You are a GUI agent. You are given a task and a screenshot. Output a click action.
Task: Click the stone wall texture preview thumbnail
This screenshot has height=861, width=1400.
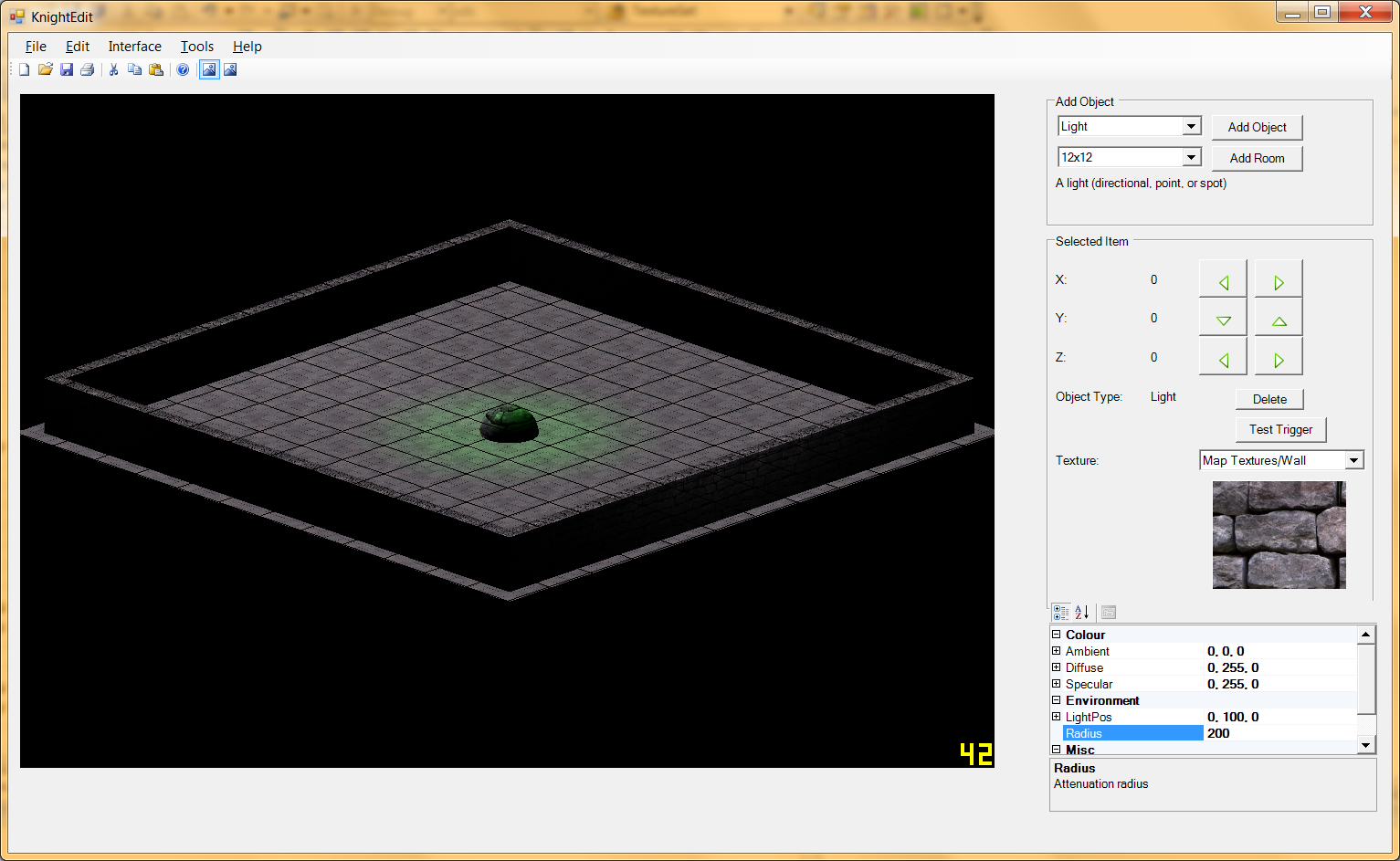1279,535
